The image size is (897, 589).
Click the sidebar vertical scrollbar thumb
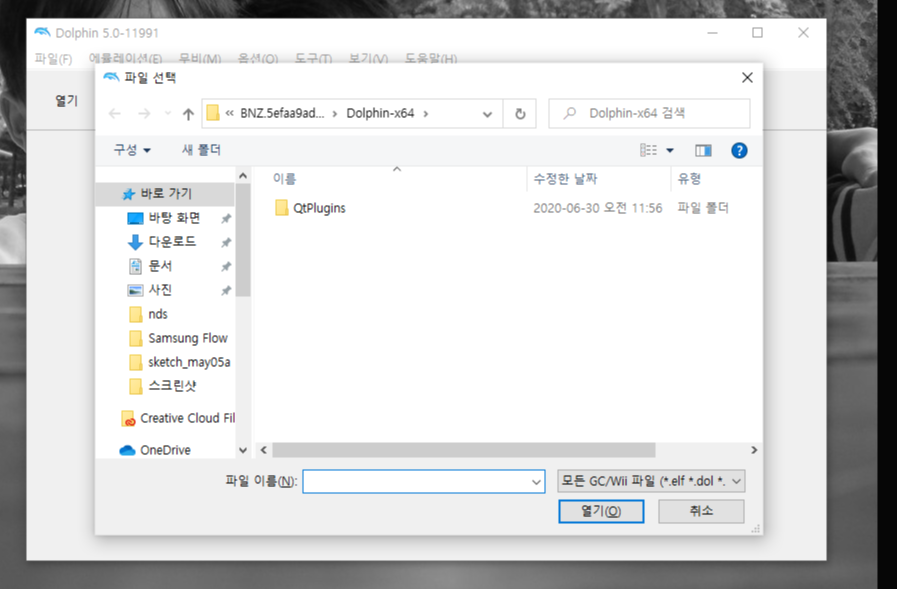(x=243, y=240)
